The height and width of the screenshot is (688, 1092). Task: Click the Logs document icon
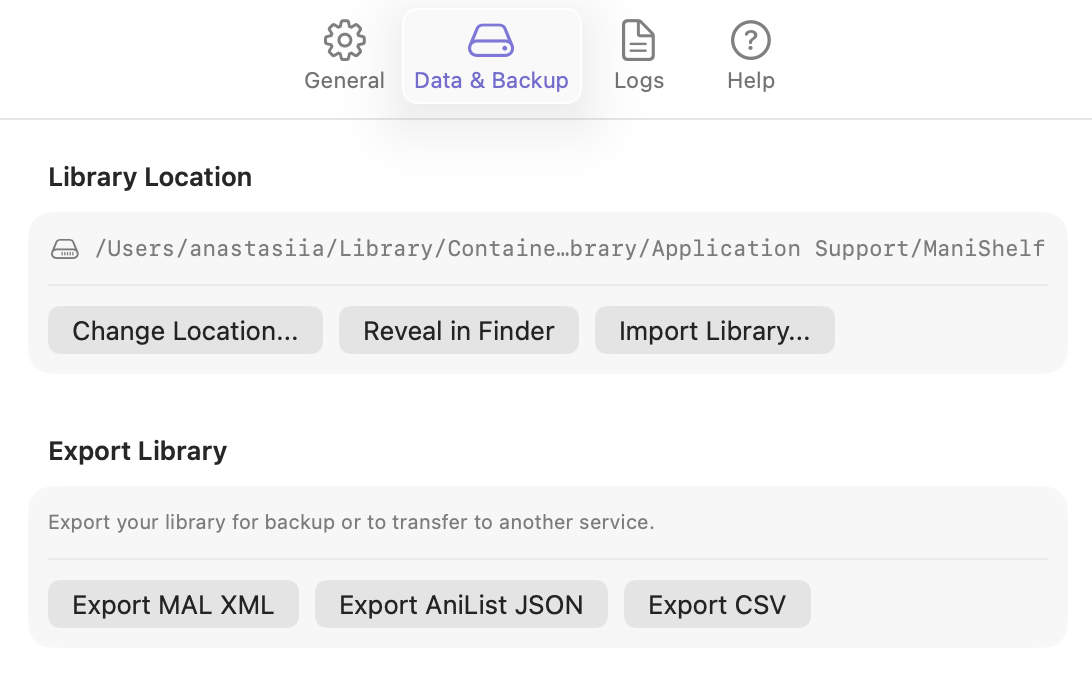click(639, 40)
